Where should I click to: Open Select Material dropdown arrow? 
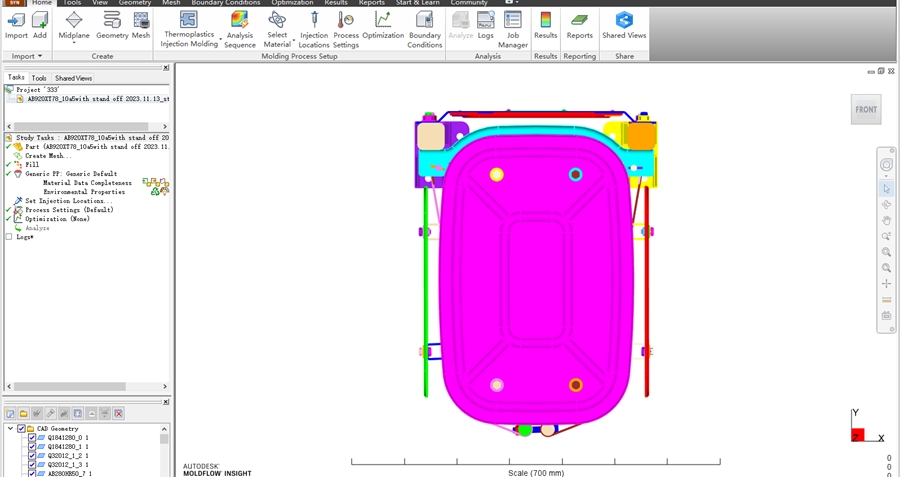[294, 40]
